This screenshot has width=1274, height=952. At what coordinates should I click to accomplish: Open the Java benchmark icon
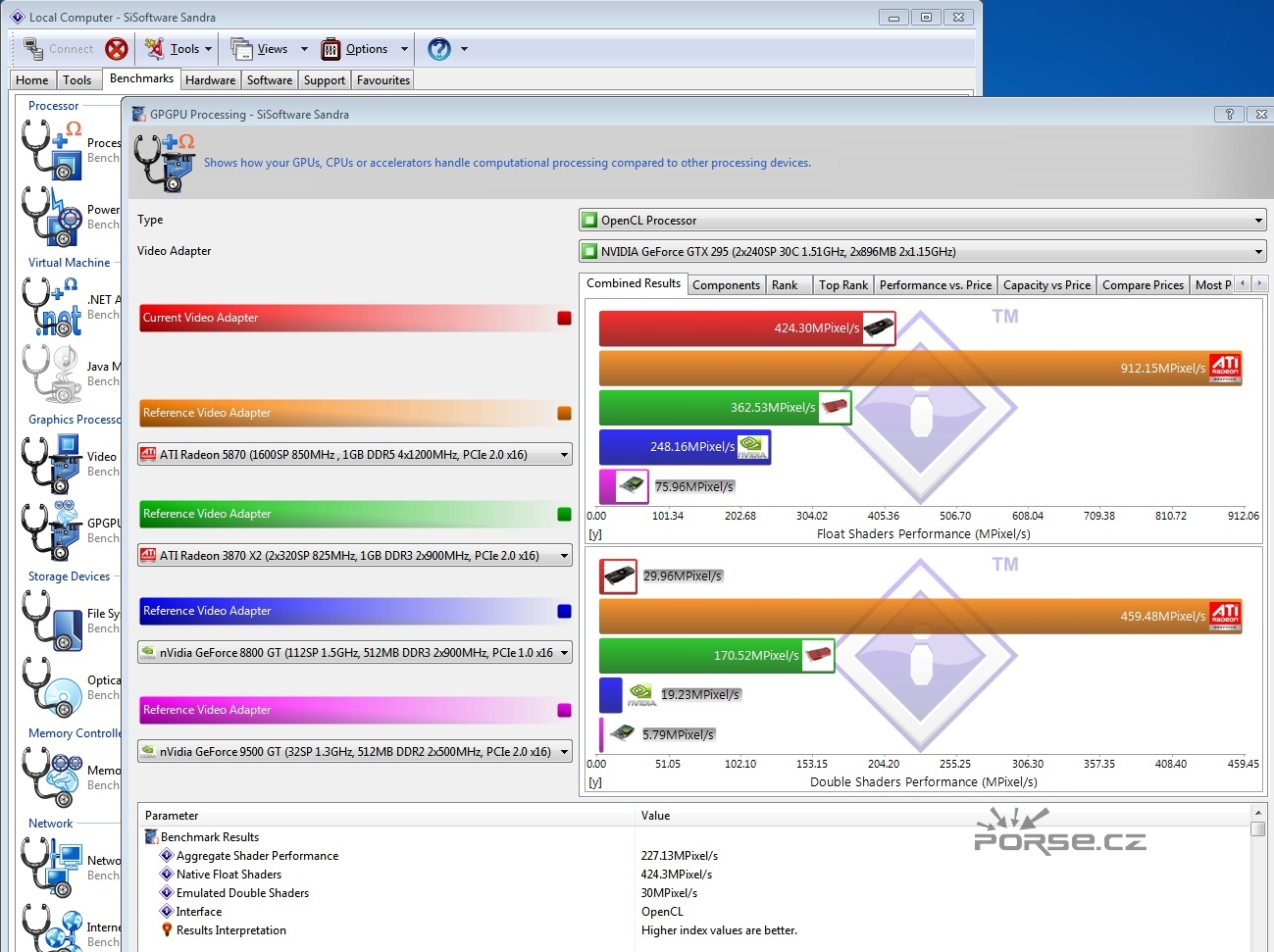pos(52,374)
